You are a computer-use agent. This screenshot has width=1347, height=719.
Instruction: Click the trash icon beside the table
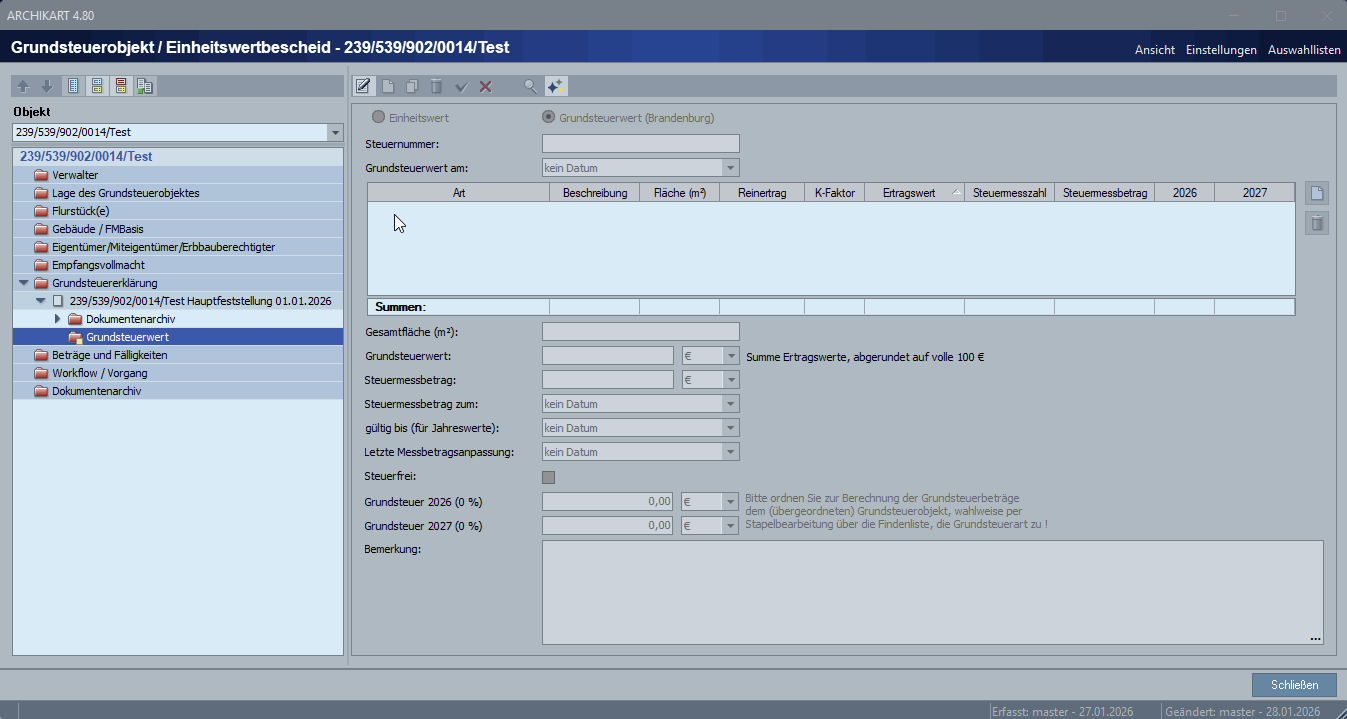tap(1317, 223)
